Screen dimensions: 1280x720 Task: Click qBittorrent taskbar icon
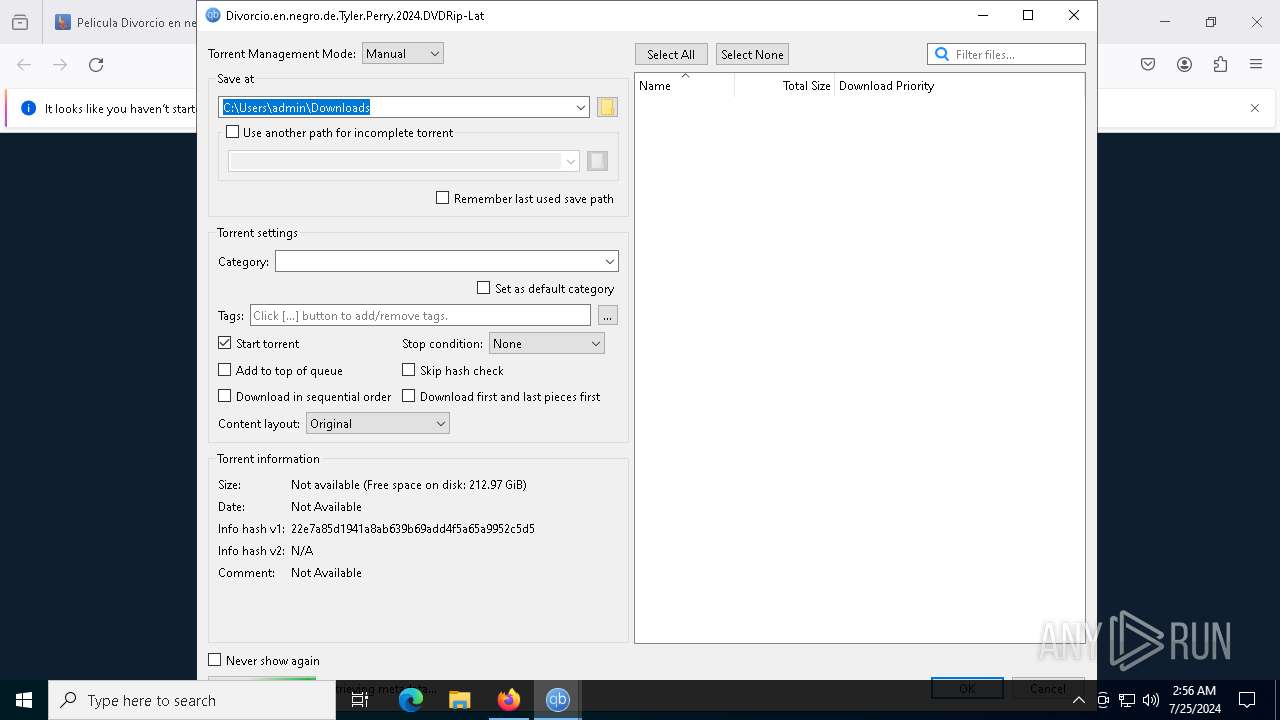pos(558,700)
